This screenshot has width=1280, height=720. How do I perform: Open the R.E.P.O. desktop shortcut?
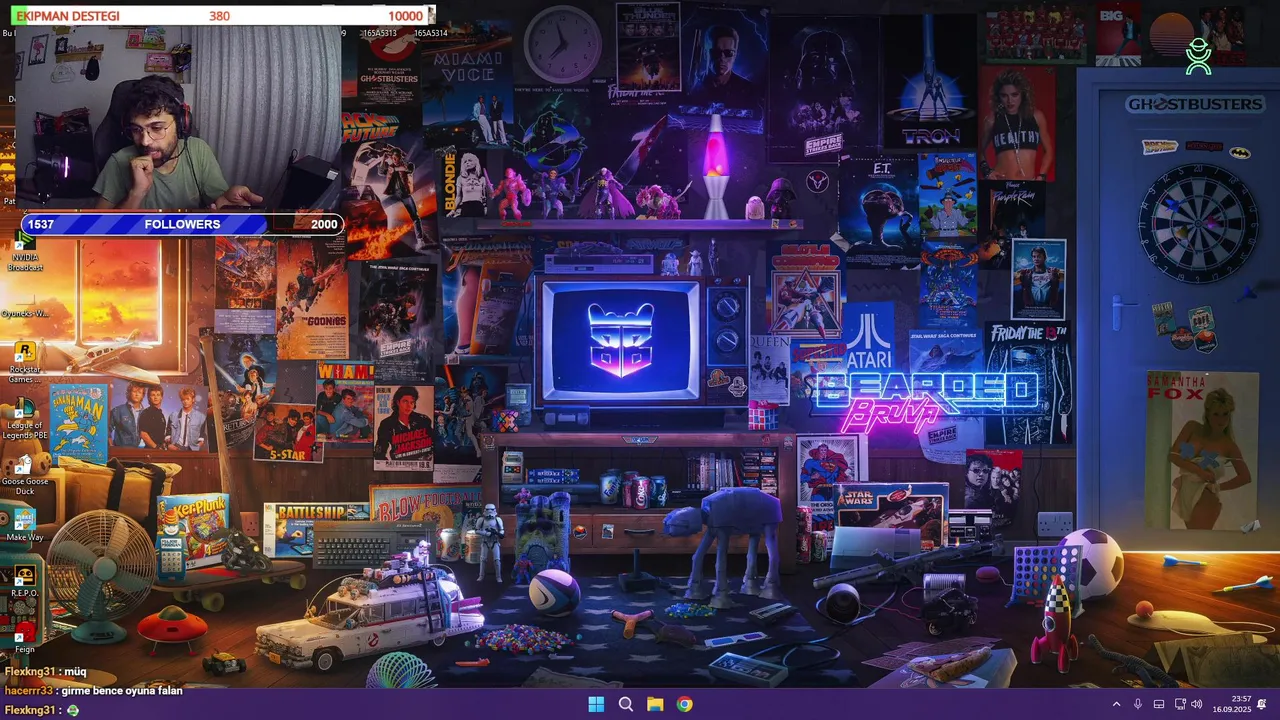tap(25, 582)
